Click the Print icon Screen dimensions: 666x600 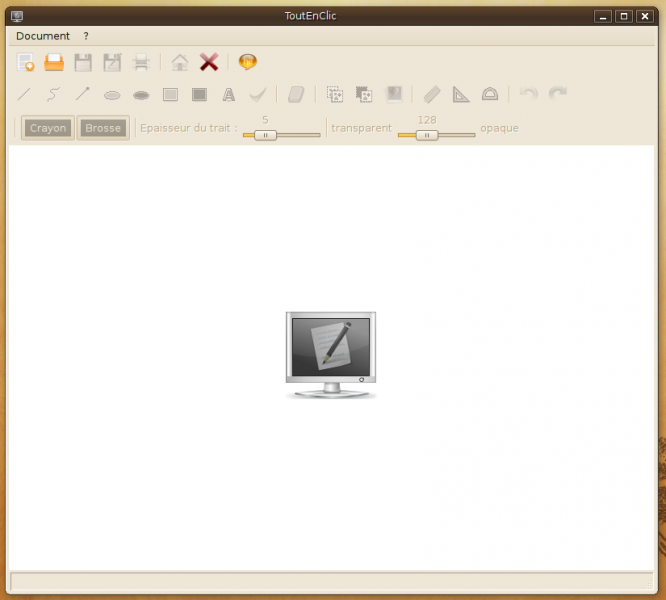[141, 62]
